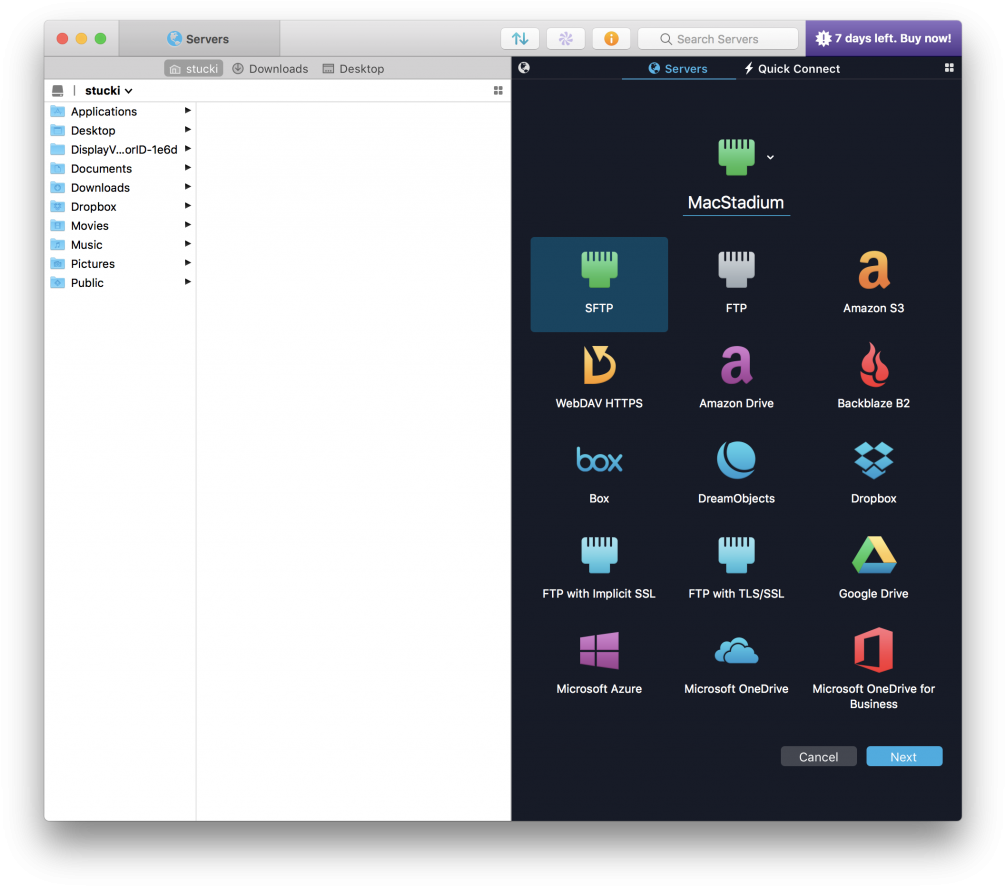Click the Next button

(x=904, y=756)
